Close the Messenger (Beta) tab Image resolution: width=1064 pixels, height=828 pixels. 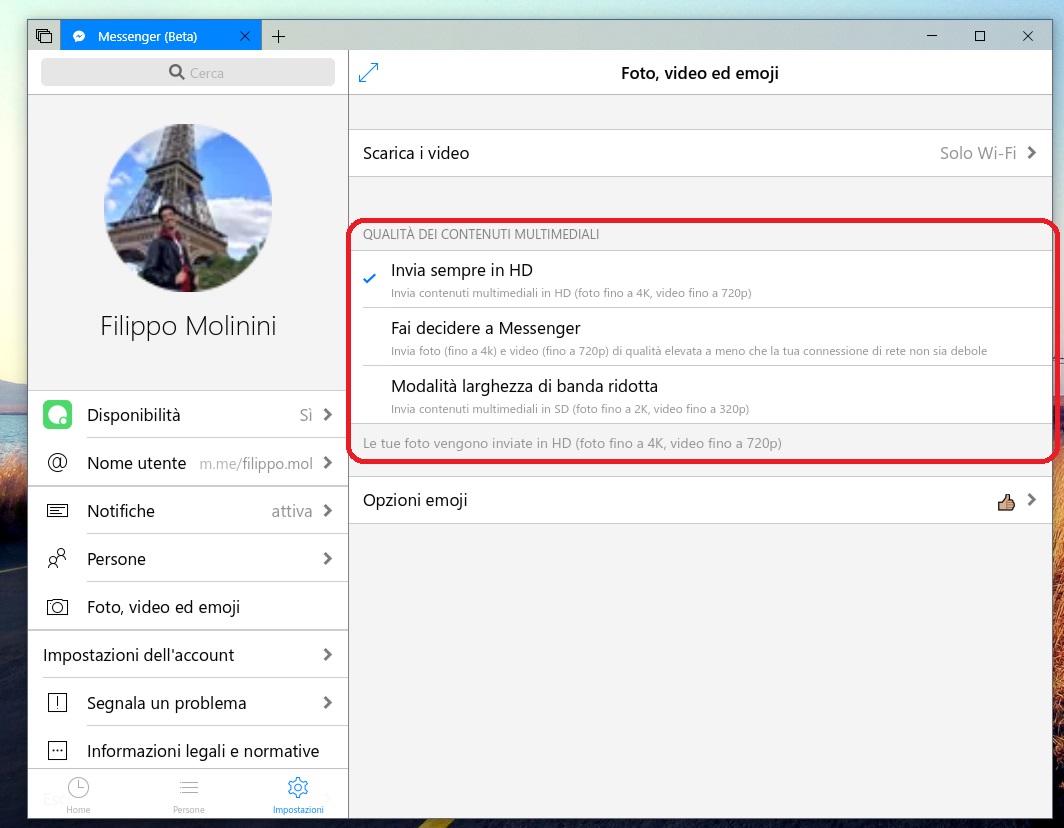[245, 37]
